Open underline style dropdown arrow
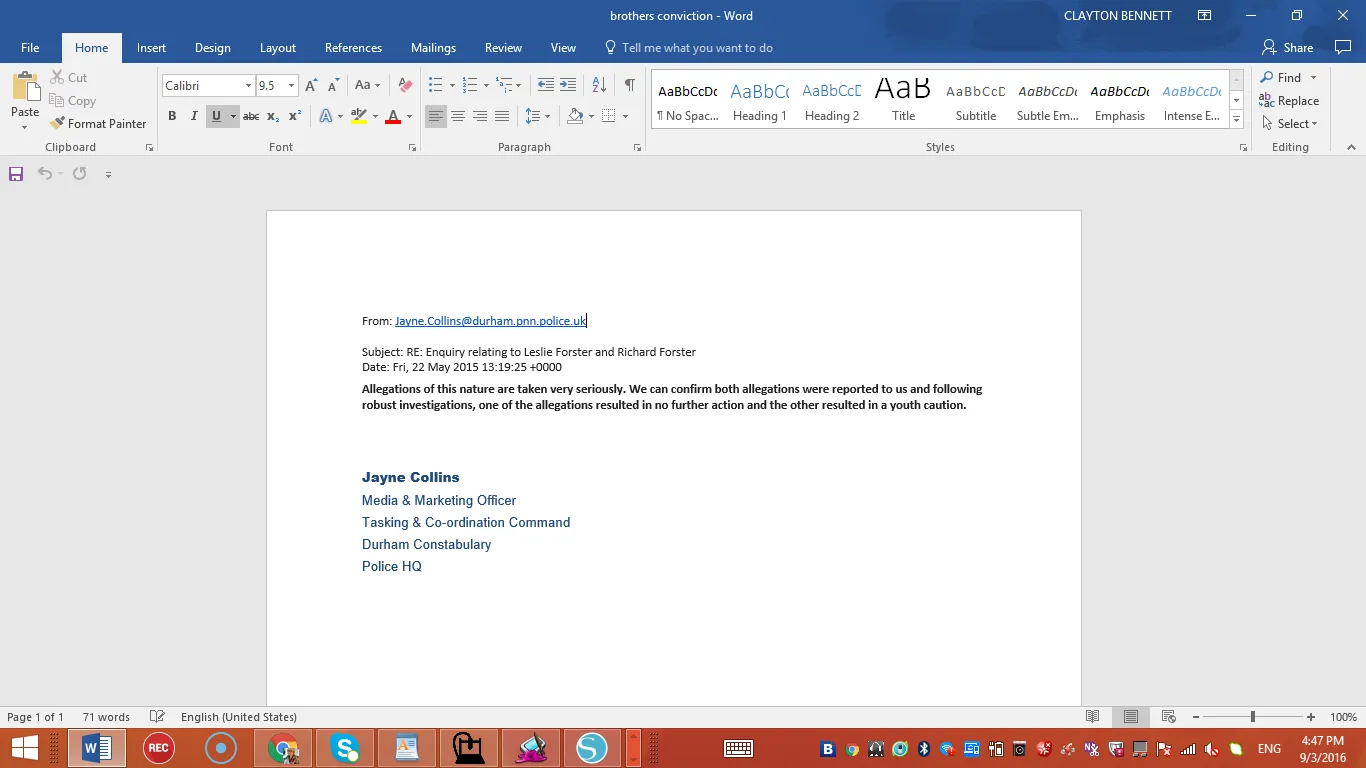This screenshot has width=1366, height=768. pos(233,116)
